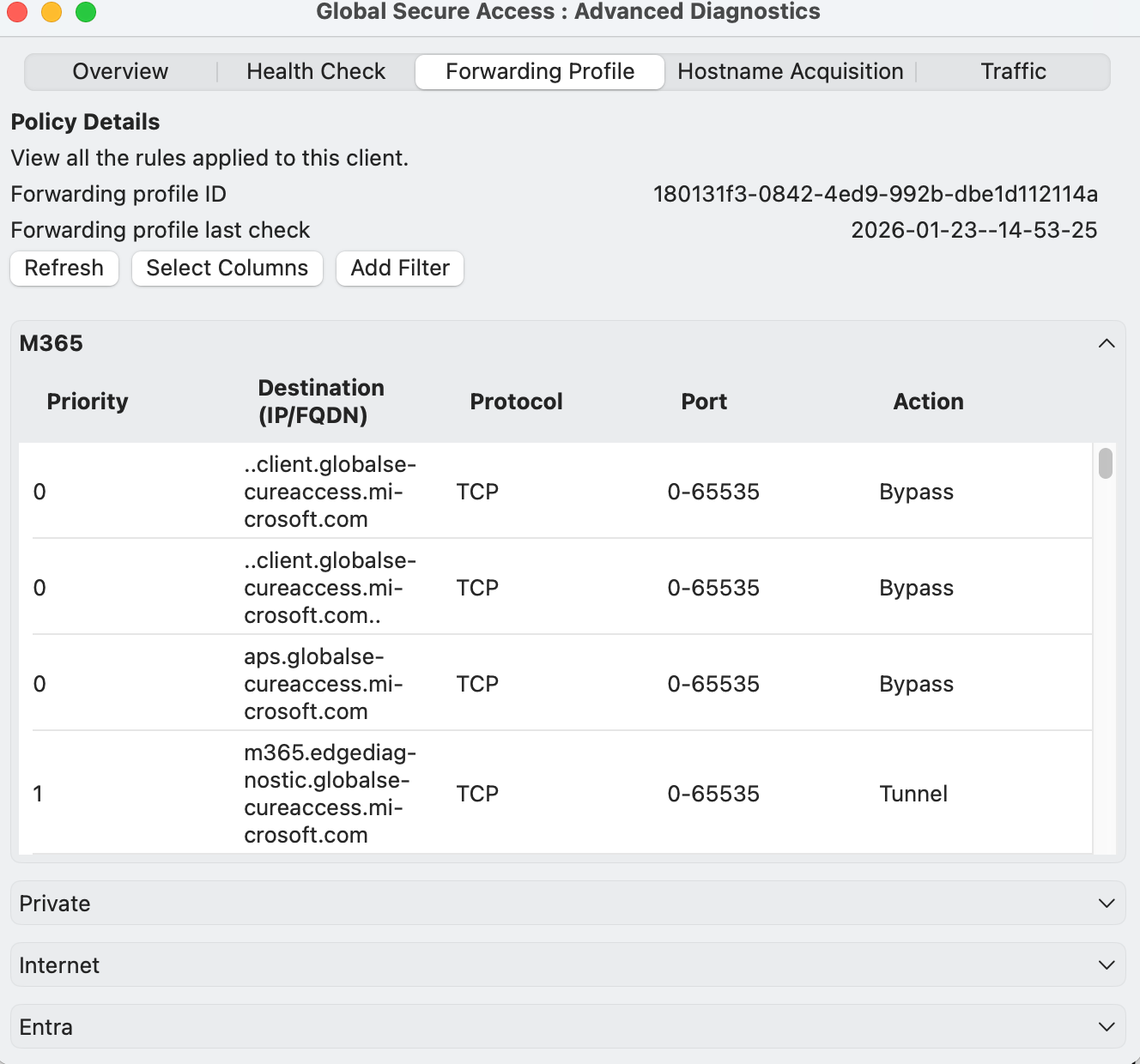Screen dimensions: 1140x1064
Task: Select the Forwarding Profile tab
Action: click(x=540, y=71)
